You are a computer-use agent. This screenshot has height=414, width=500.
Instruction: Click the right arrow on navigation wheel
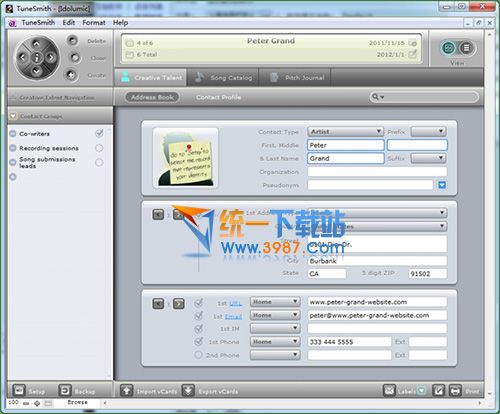51,57
